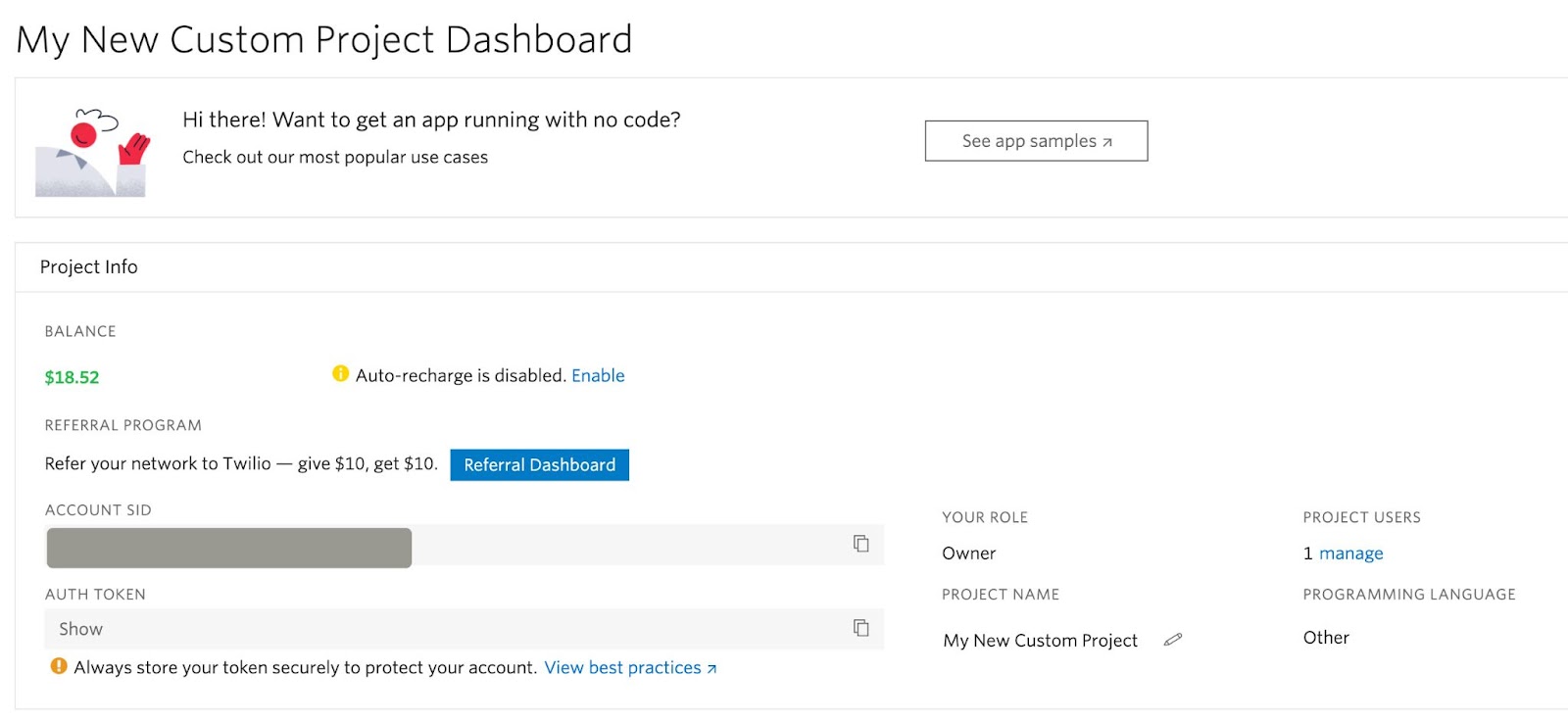This screenshot has width=1568, height=721.
Task: Click the Owner role value
Action: point(968,553)
